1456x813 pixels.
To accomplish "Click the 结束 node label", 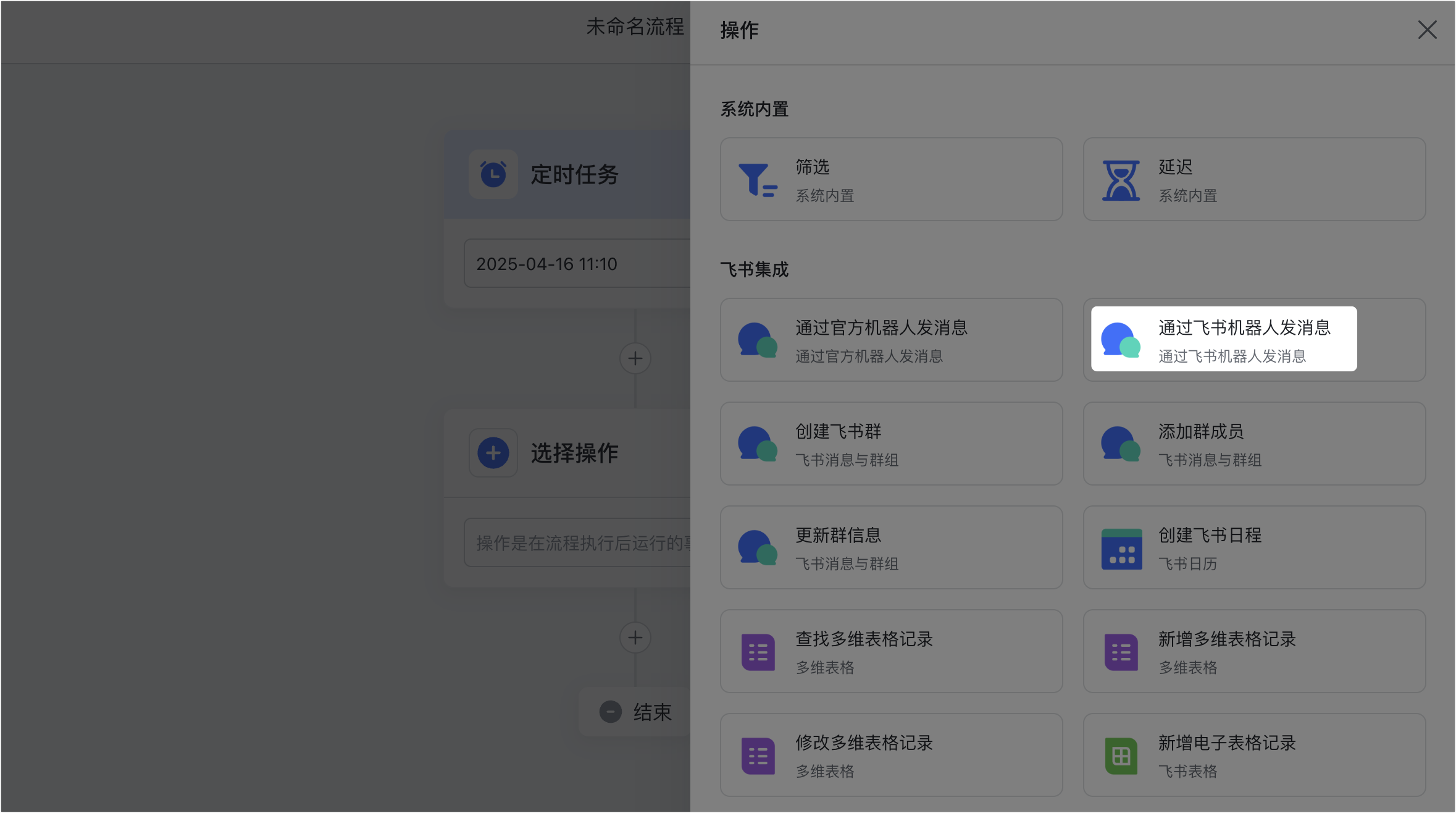I will (x=652, y=712).
